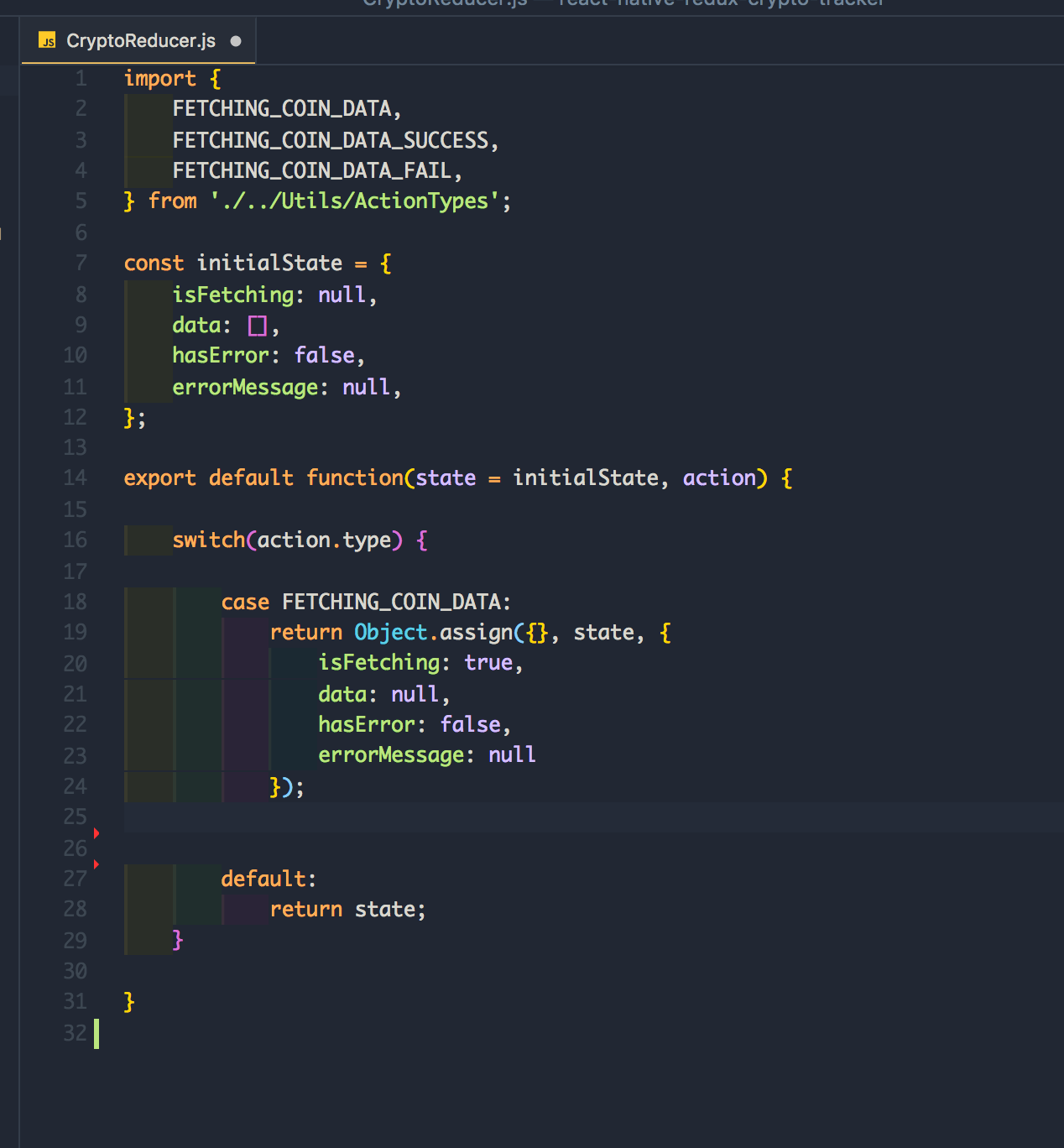Click the empty array glyph on line 9
The height and width of the screenshot is (1148, 1064).
click(x=257, y=325)
